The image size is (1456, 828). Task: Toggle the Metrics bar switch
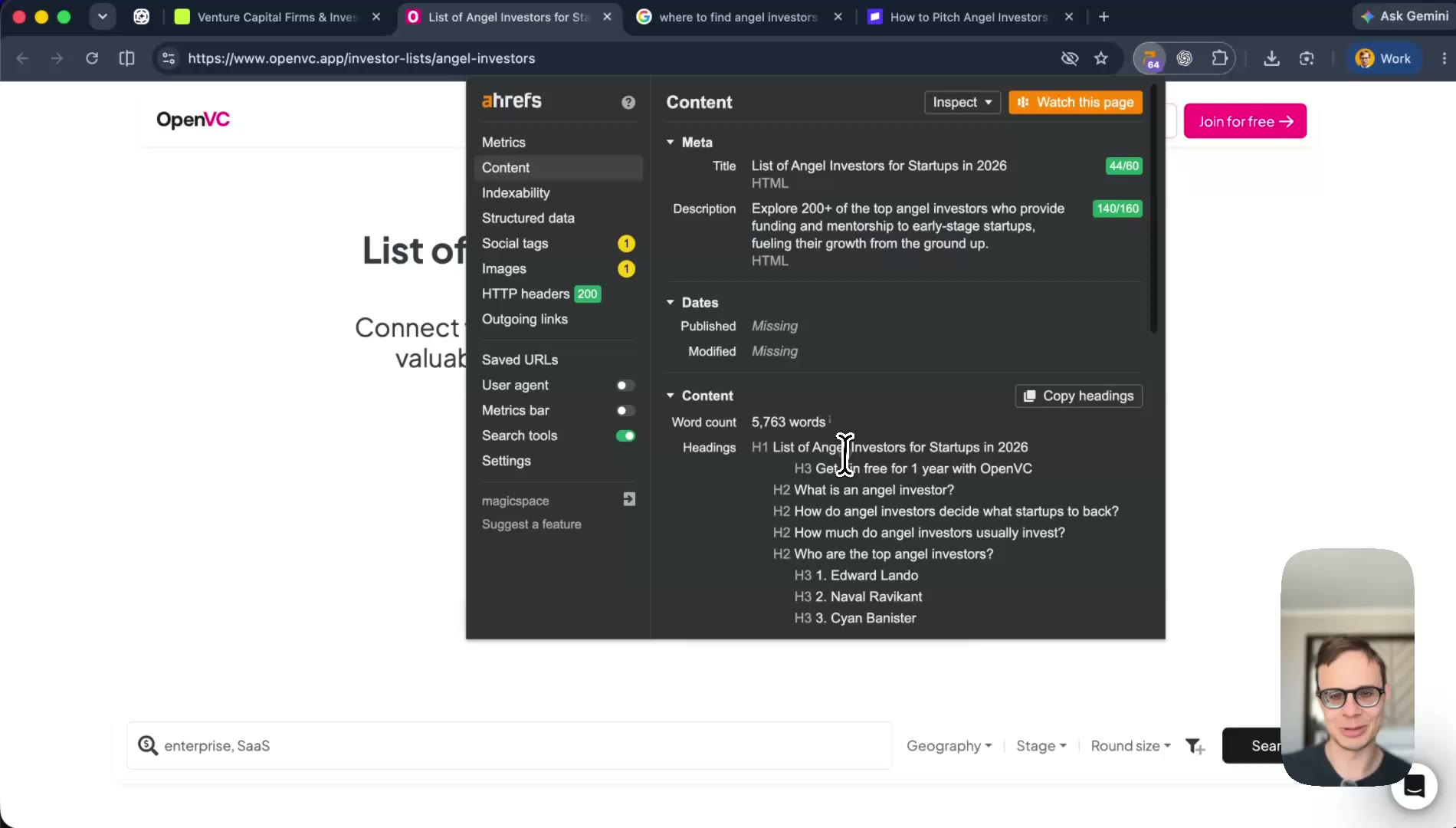(625, 411)
